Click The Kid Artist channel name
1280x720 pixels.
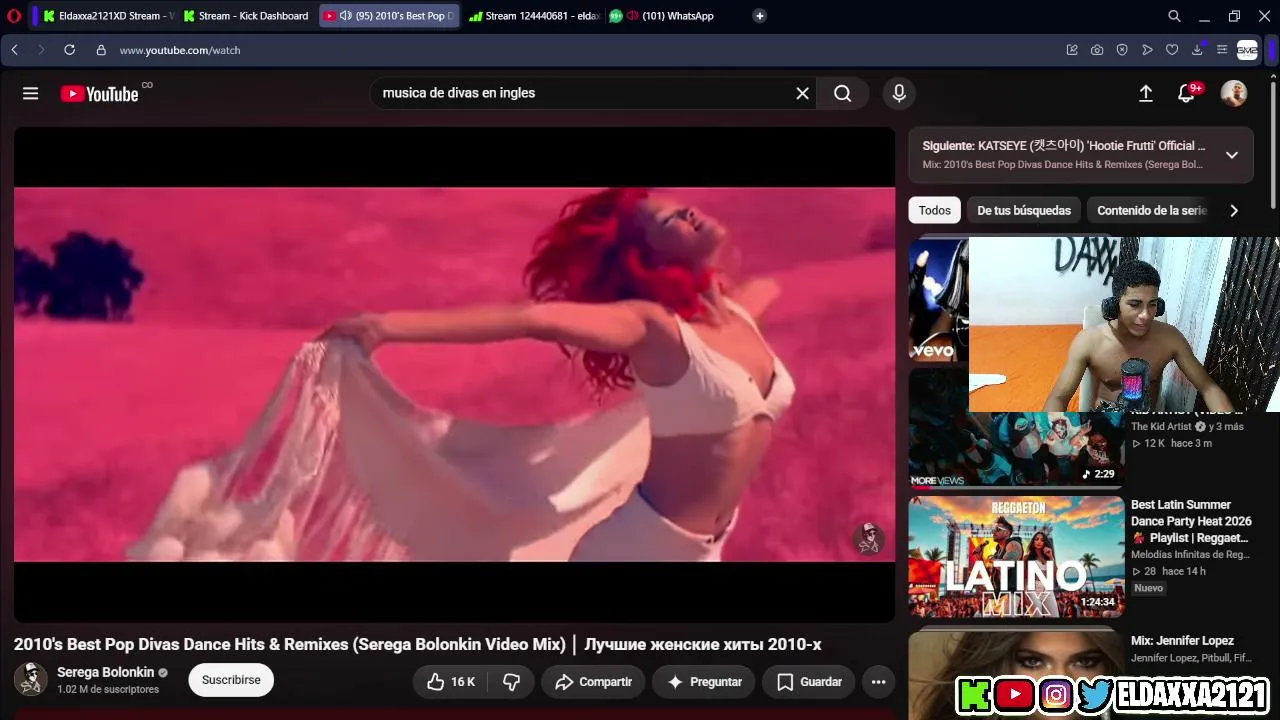1161,426
